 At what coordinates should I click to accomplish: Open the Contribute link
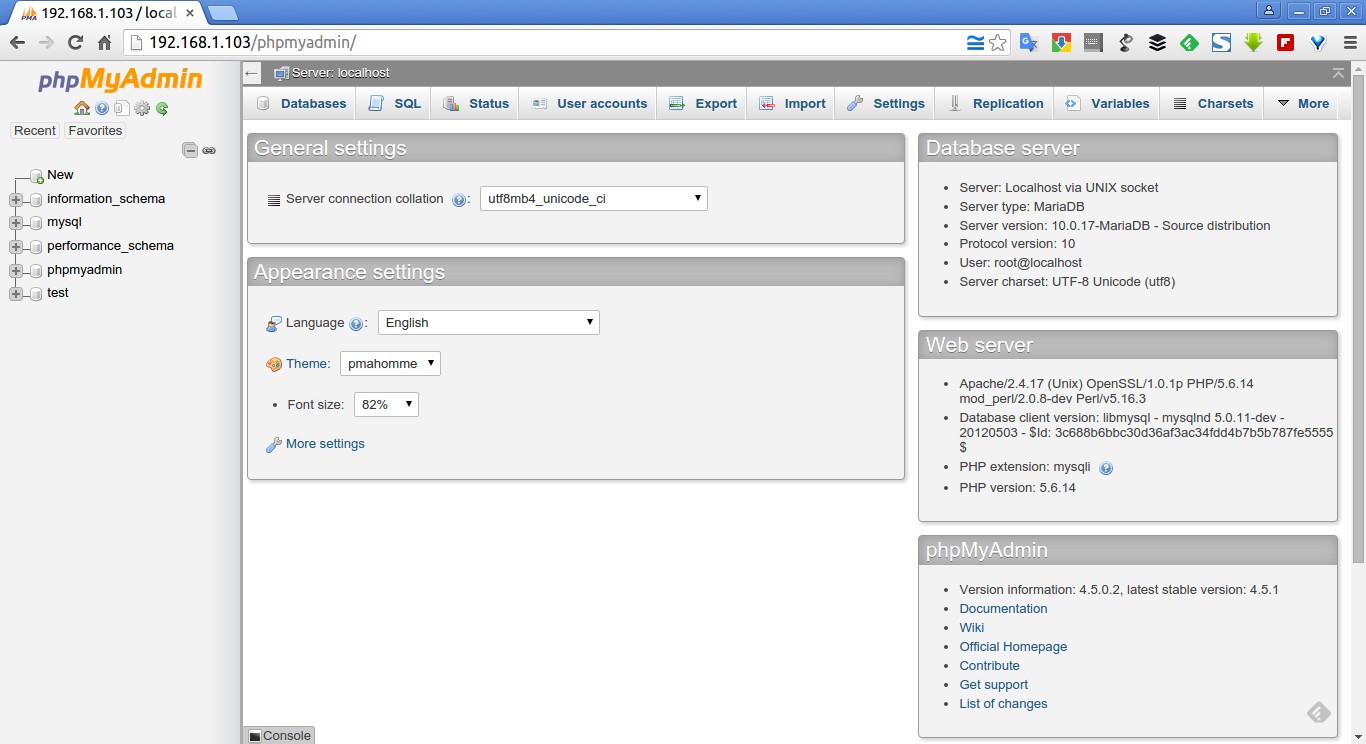tap(989, 666)
